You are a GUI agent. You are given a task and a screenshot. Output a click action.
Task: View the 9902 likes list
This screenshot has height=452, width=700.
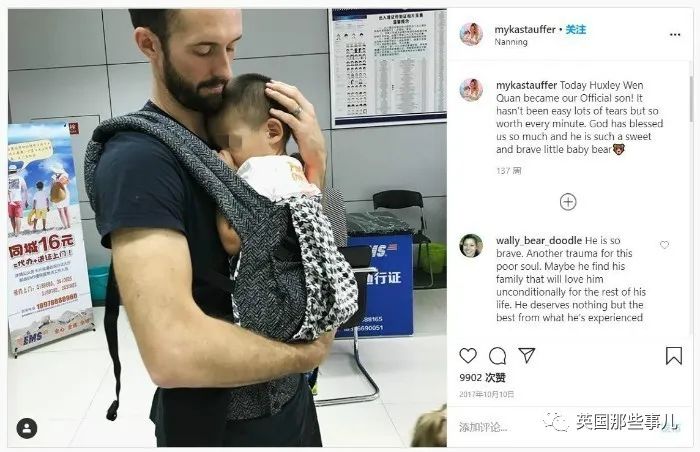pyautogui.click(x=482, y=378)
